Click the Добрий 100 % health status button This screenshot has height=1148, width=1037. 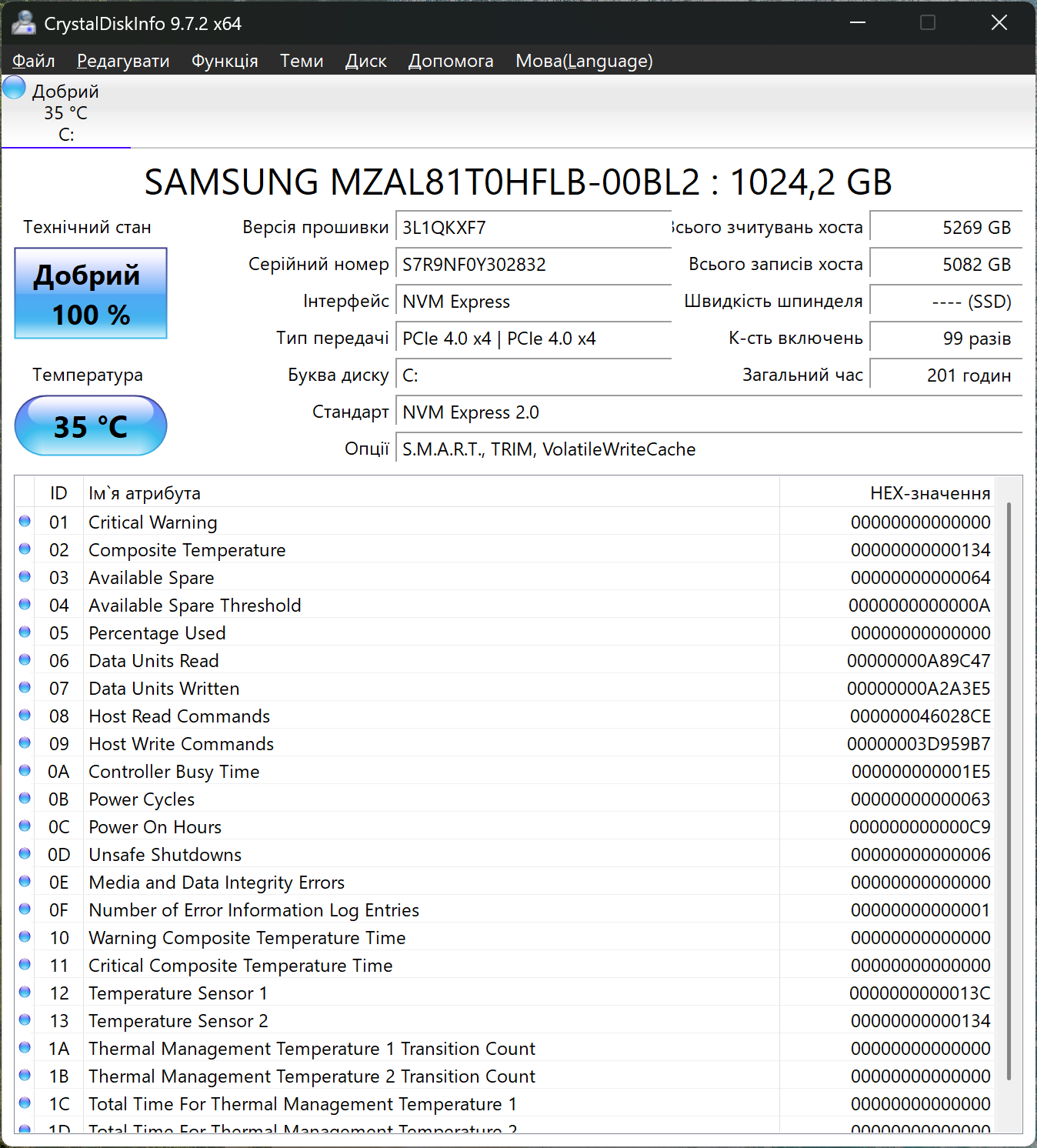point(91,293)
